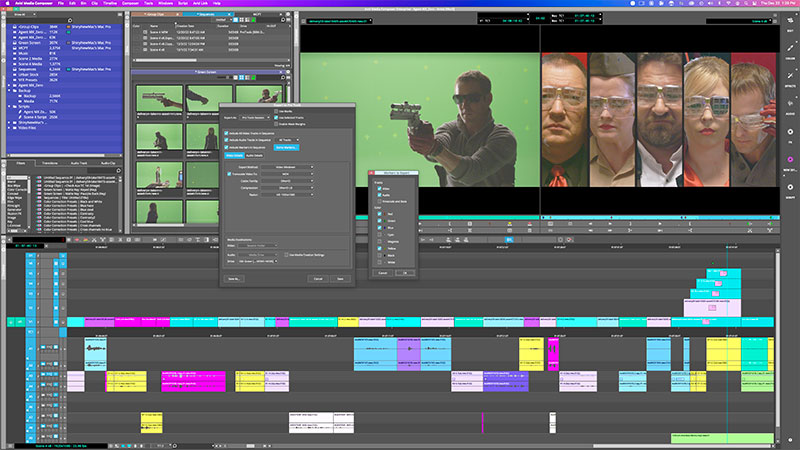Screen dimensions: 800x450
Task: Open the Apple menu
Action: (8, 3)
